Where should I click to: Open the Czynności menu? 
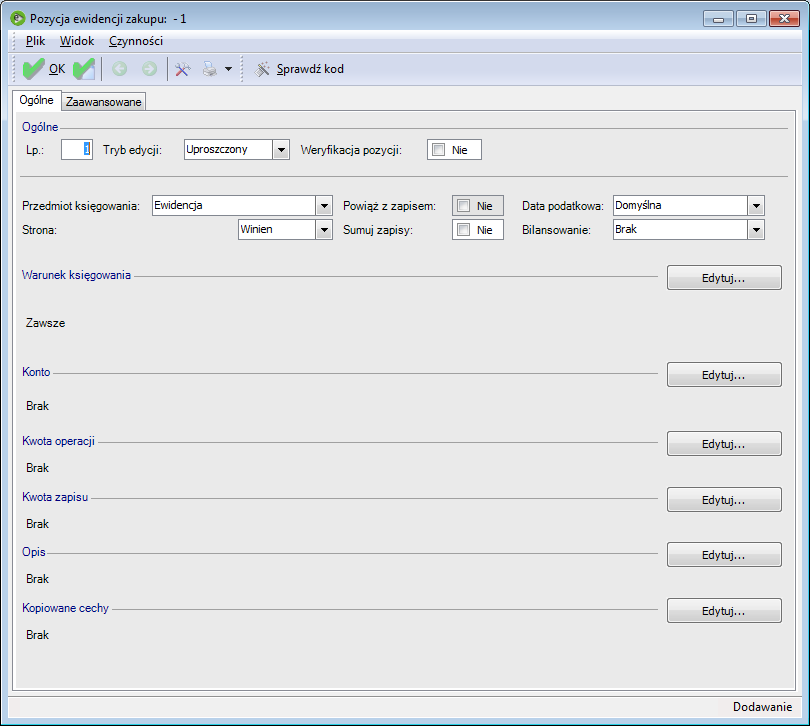coord(136,41)
